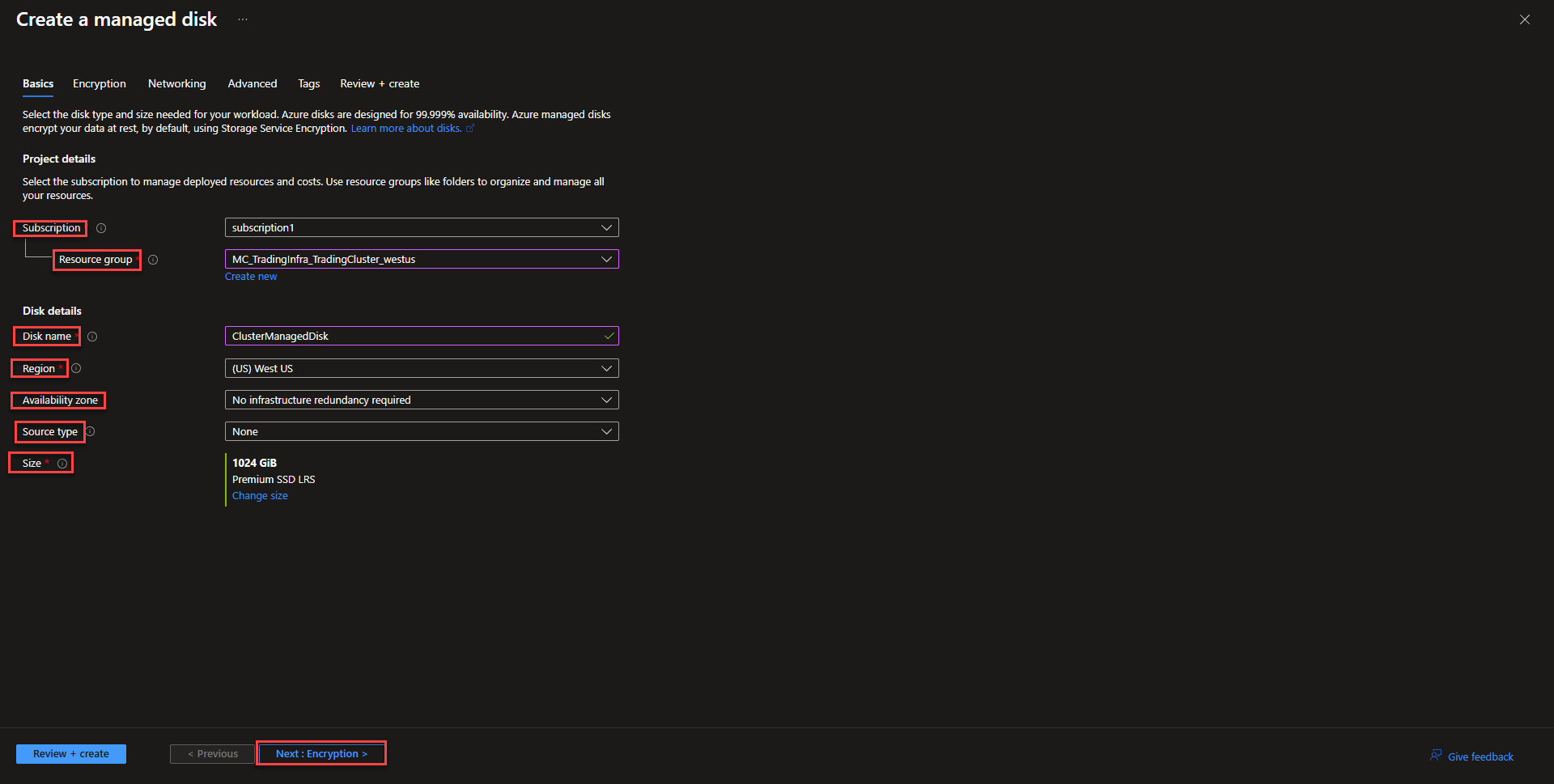Open the Region dropdown showing West US
The height and width of the screenshot is (784, 1554).
tap(421, 368)
